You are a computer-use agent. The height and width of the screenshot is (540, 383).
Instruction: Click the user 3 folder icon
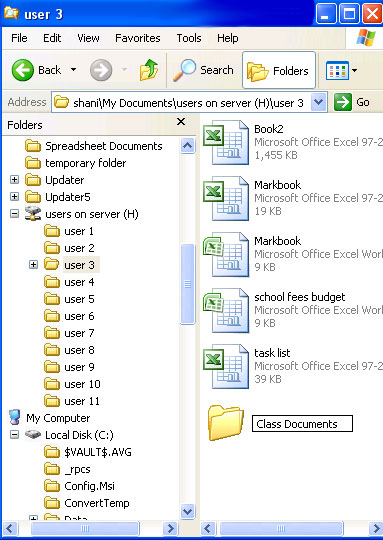(52, 265)
